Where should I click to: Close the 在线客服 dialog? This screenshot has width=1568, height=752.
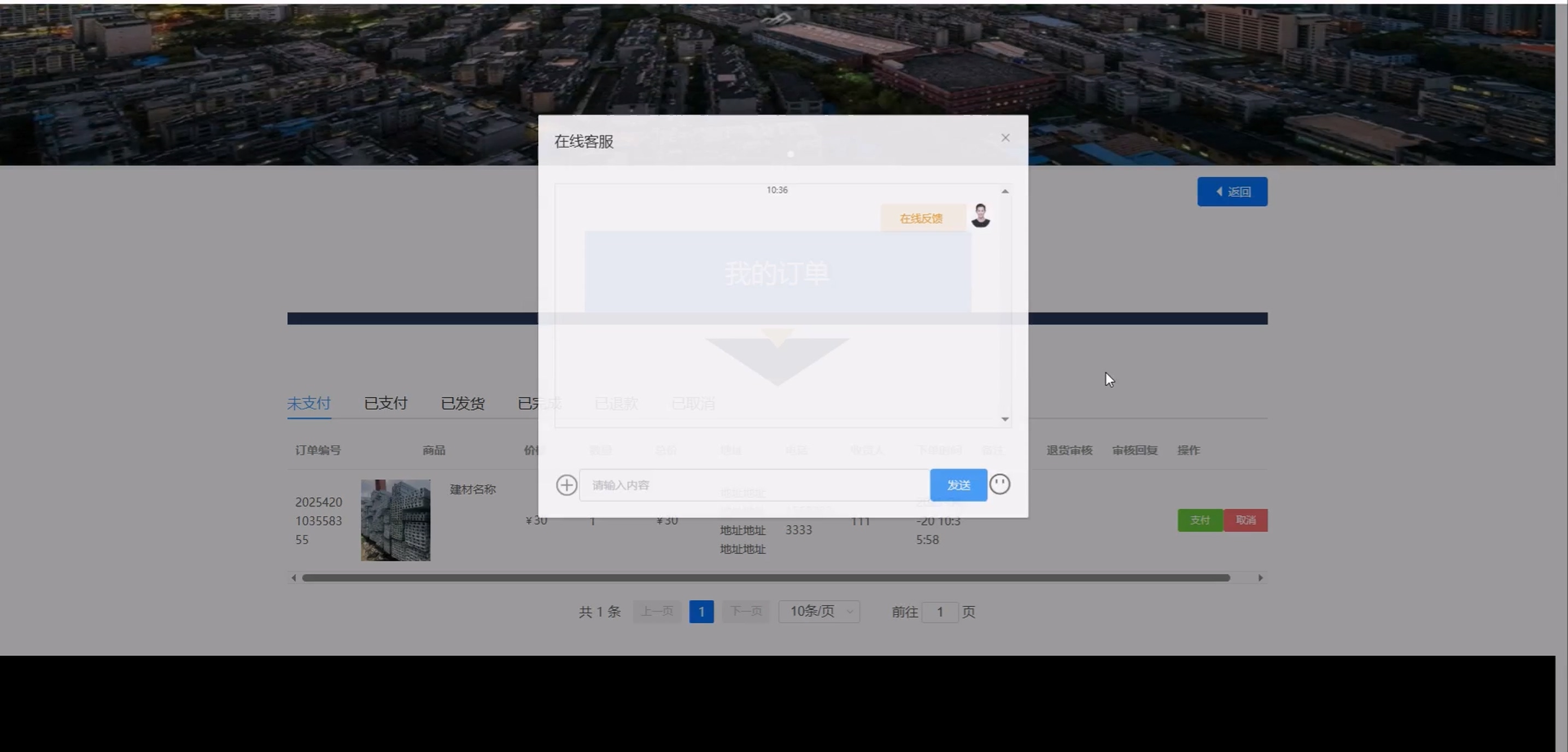coord(1005,138)
